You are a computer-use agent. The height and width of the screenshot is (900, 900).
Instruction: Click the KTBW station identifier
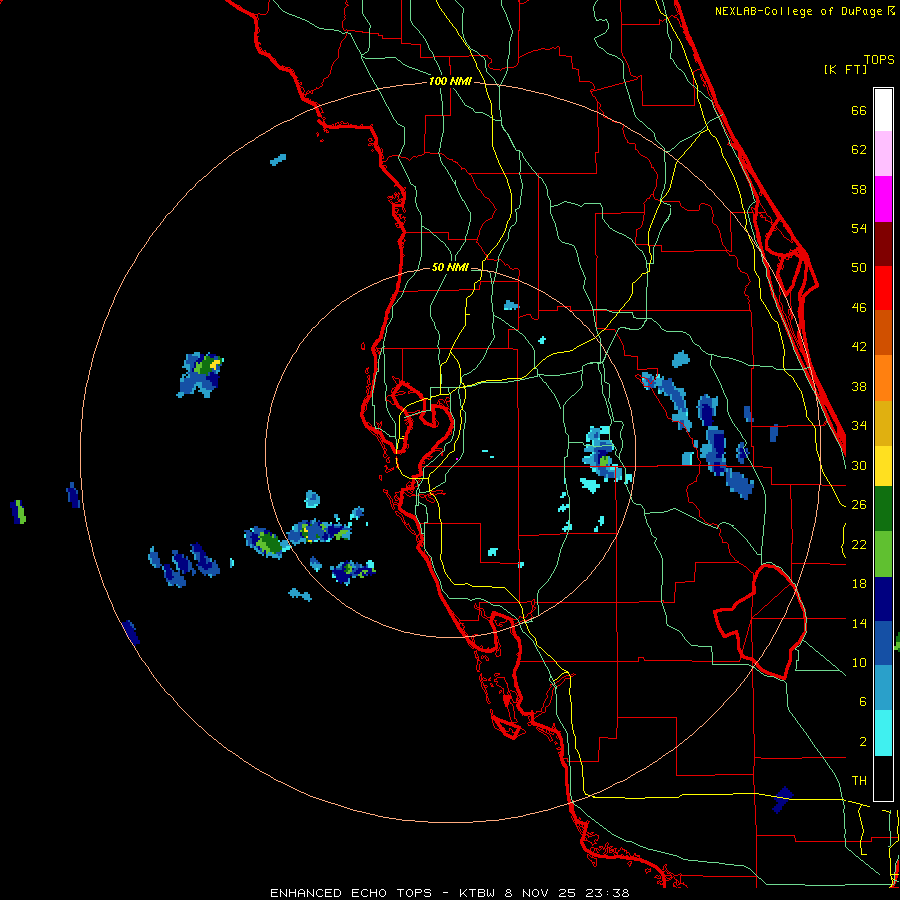click(x=479, y=893)
